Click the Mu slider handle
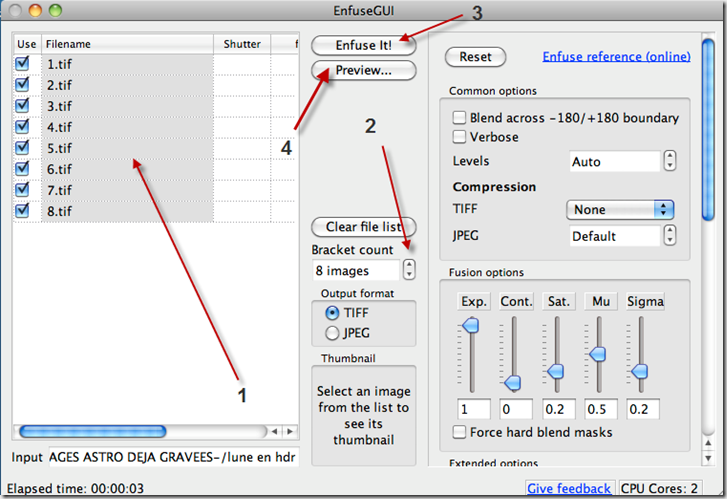This screenshot has height=499, width=727. point(597,354)
